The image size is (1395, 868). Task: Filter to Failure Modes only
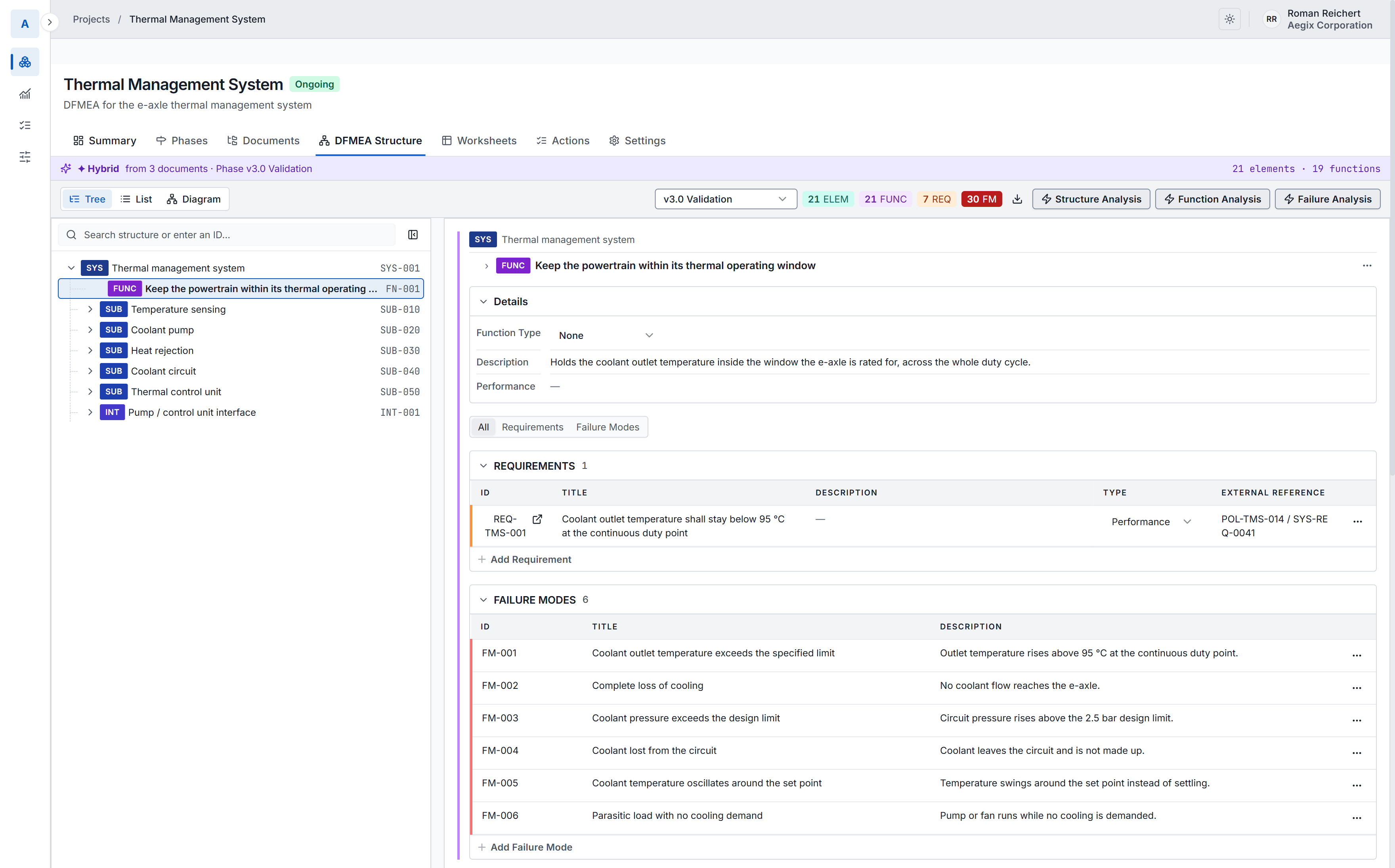pos(607,427)
